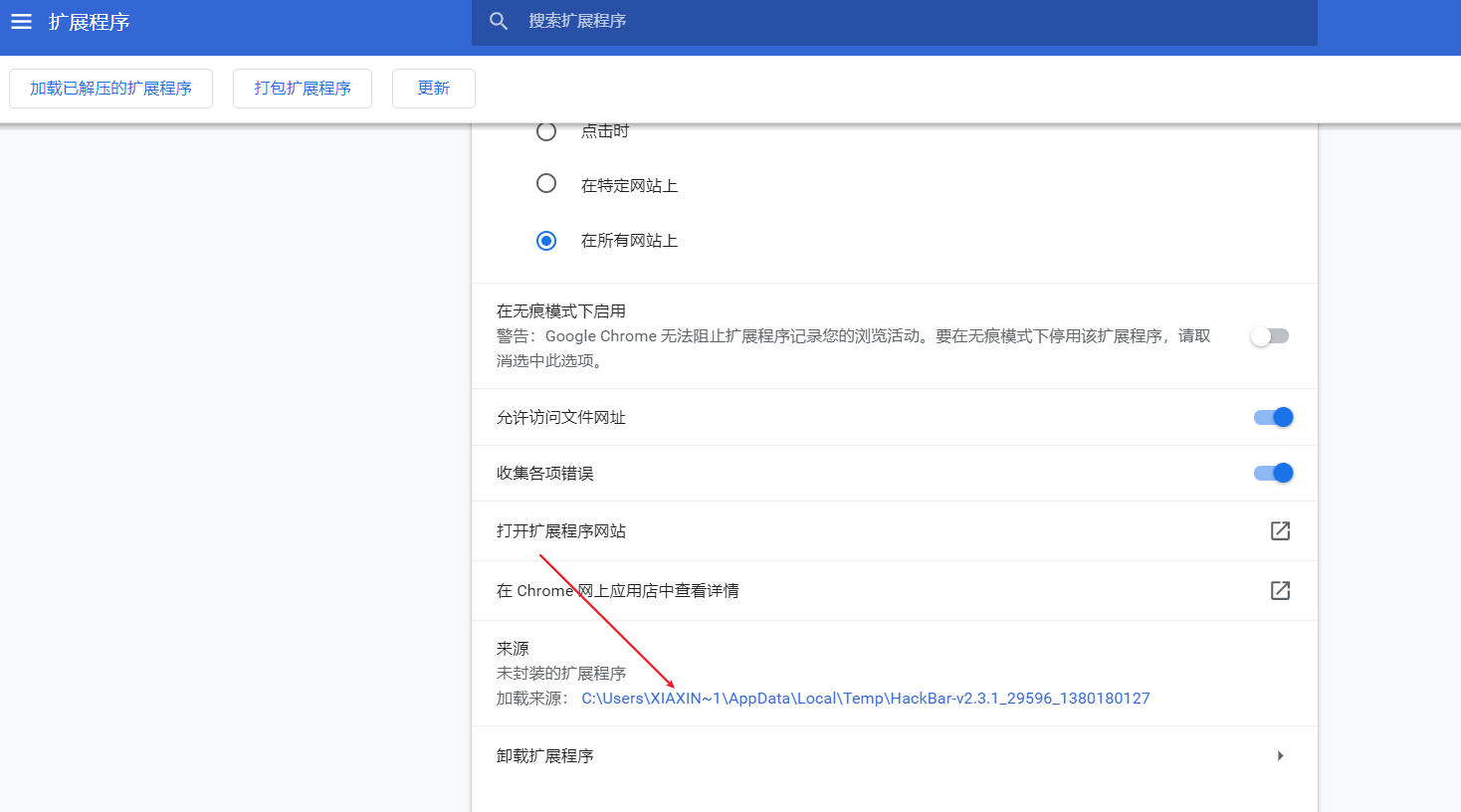Enable the 在无痕模式下启用 toggle
Screen dimensions: 1461x812
1270,336
